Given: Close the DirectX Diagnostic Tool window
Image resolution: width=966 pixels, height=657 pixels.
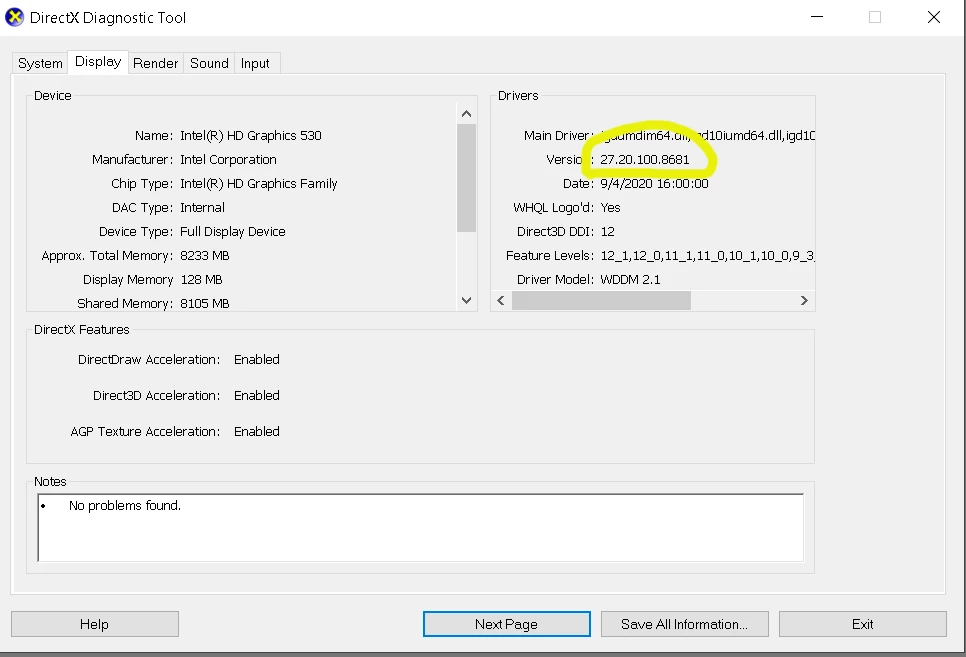Looking at the screenshot, I should [934, 17].
